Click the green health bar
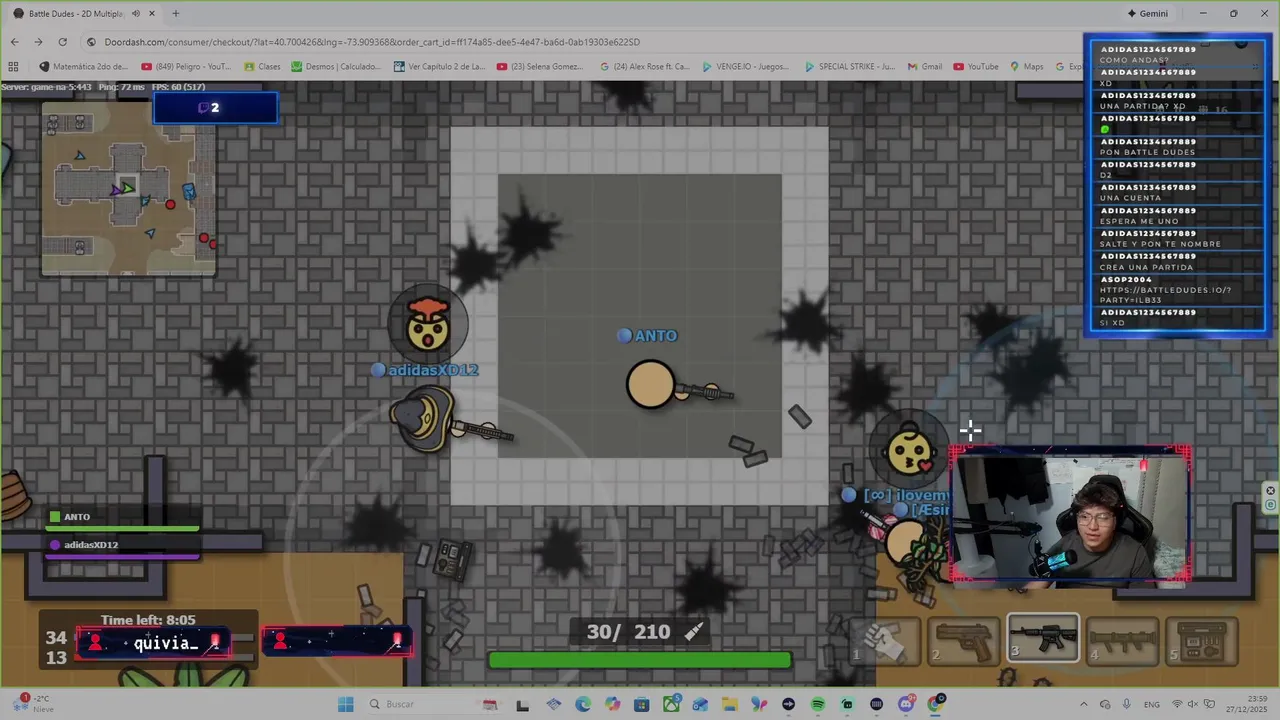Image resolution: width=1280 pixels, height=720 pixels. click(640, 660)
